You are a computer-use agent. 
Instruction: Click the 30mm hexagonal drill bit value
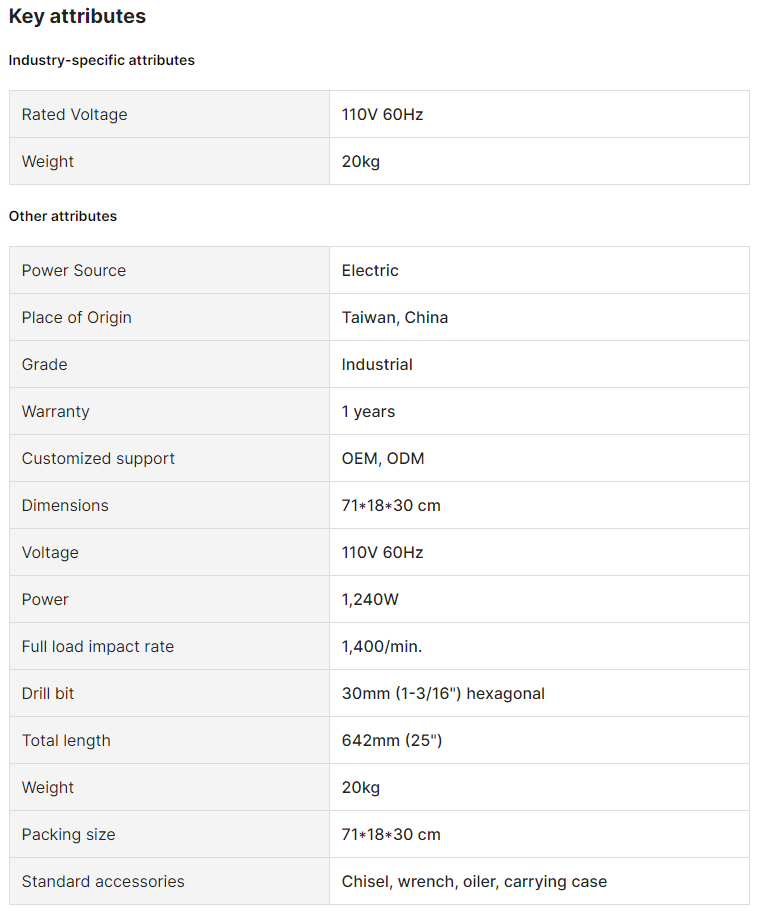(443, 693)
